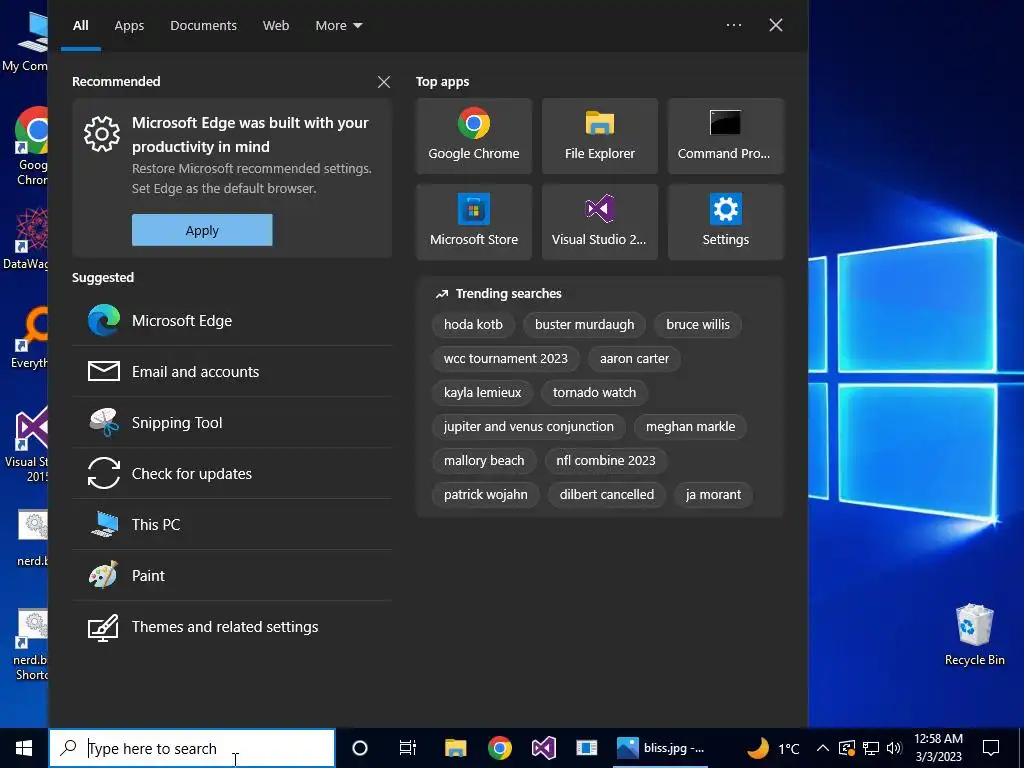Search trending topic bruce willis
Viewport: 1024px width, 768px height.
coord(698,325)
